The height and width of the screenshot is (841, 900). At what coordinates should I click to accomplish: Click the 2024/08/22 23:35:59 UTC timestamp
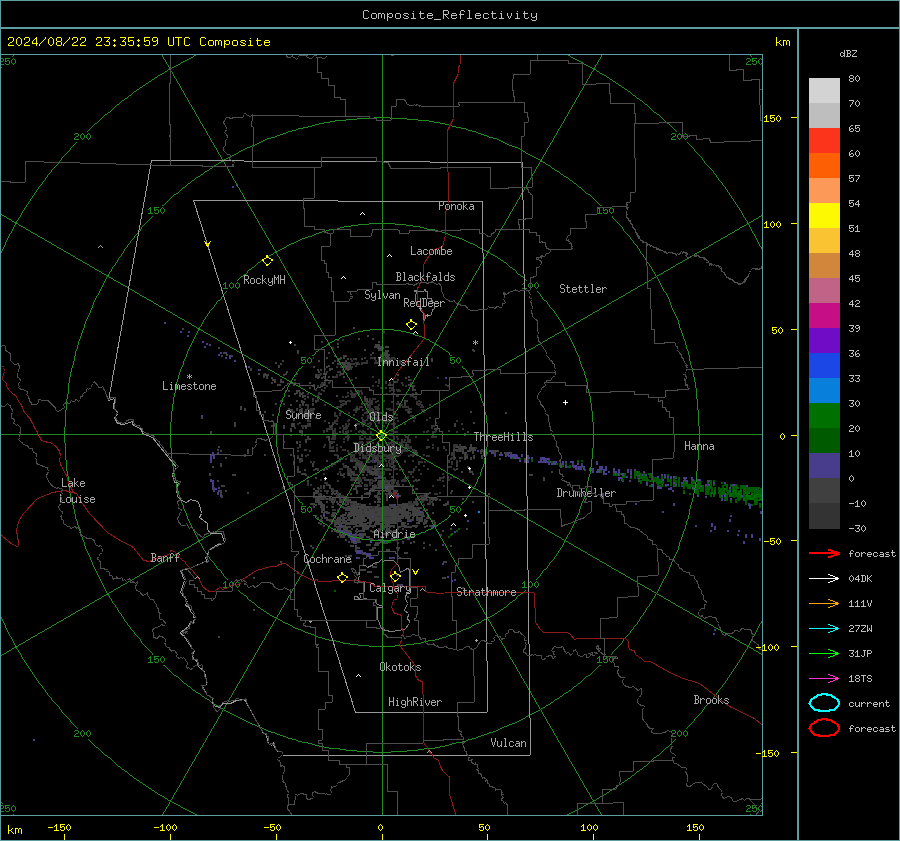[x=138, y=42]
